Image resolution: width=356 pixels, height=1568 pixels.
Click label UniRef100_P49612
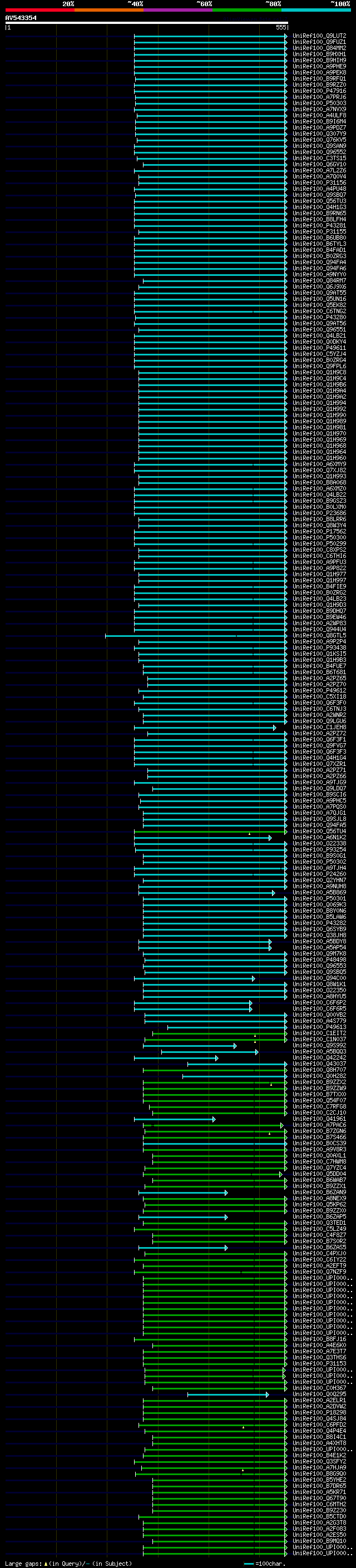tap(319, 691)
